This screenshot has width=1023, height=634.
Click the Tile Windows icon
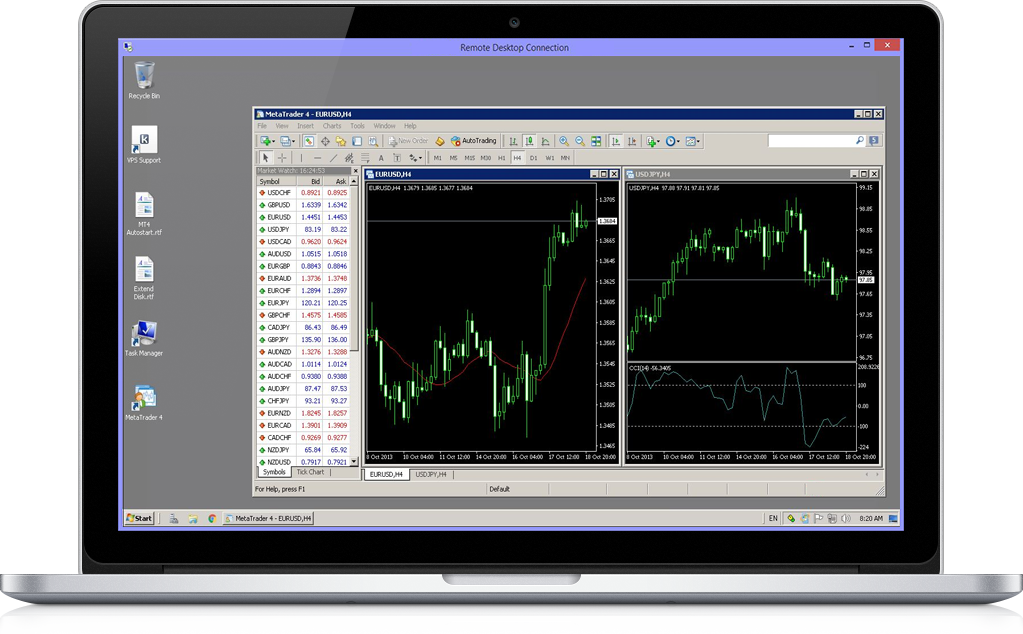(x=596, y=141)
